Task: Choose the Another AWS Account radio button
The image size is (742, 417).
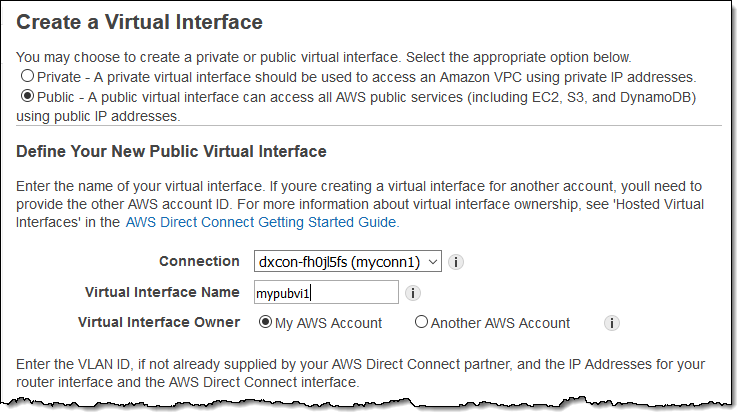Action: 421,323
